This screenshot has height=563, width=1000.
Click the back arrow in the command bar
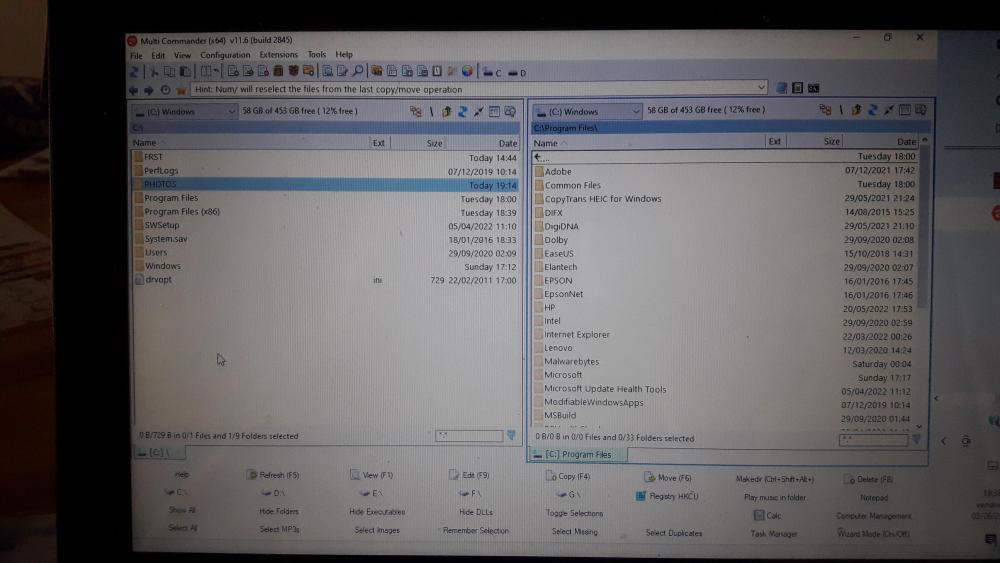point(136,89)
